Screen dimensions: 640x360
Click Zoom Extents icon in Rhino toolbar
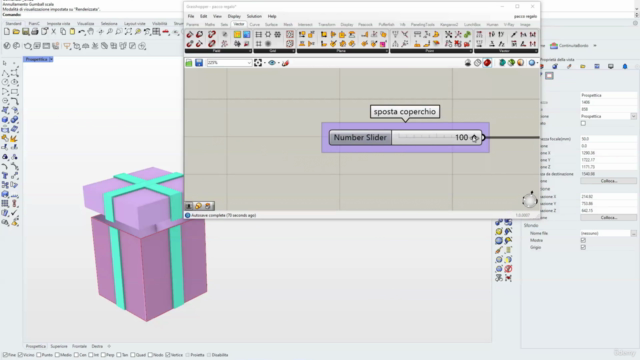coord(128,31)
